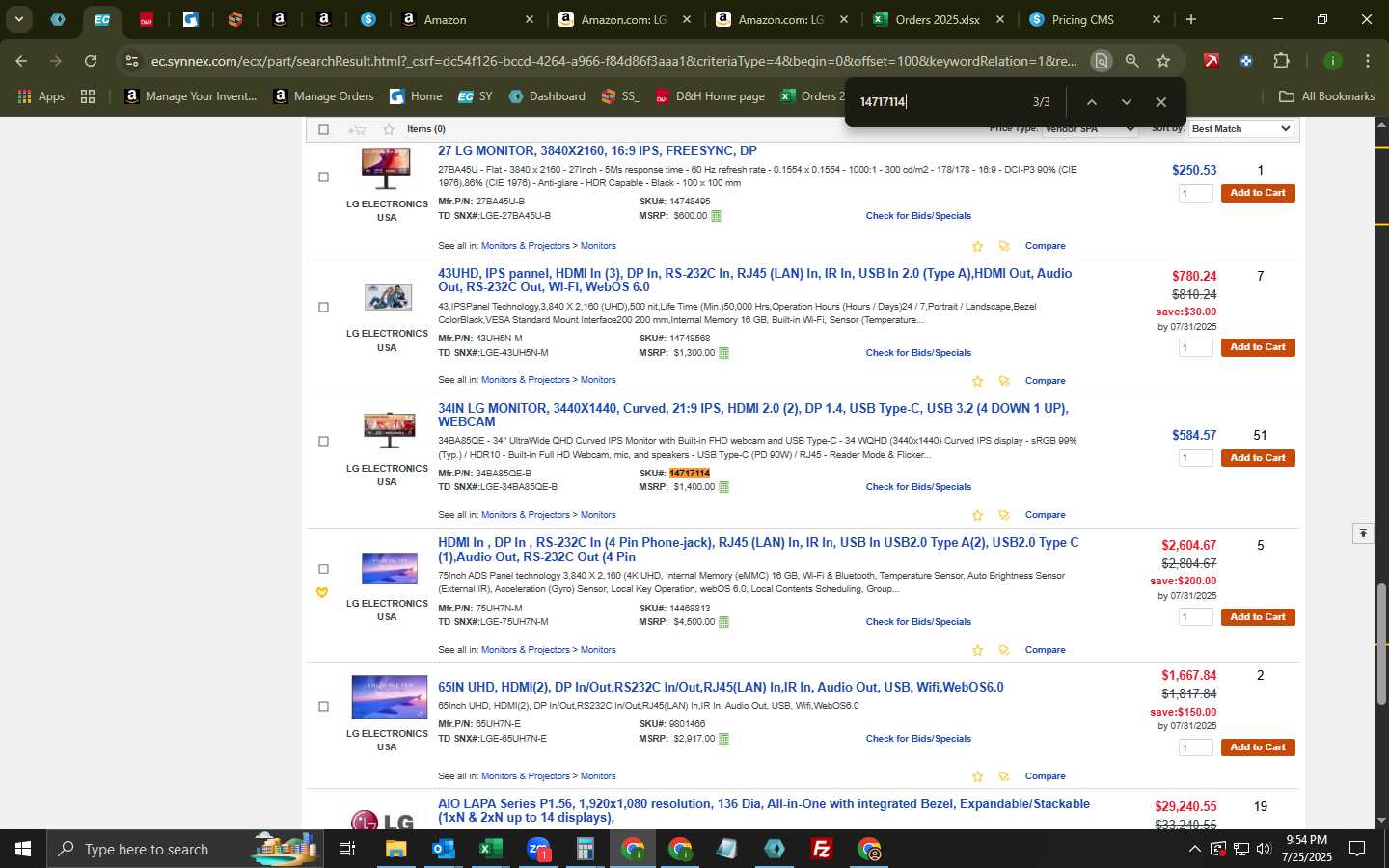The height and width of the screenshot is (868, 1389).
Task: Check the box for 75UH7N-M product
Action: tap(323, 570)
